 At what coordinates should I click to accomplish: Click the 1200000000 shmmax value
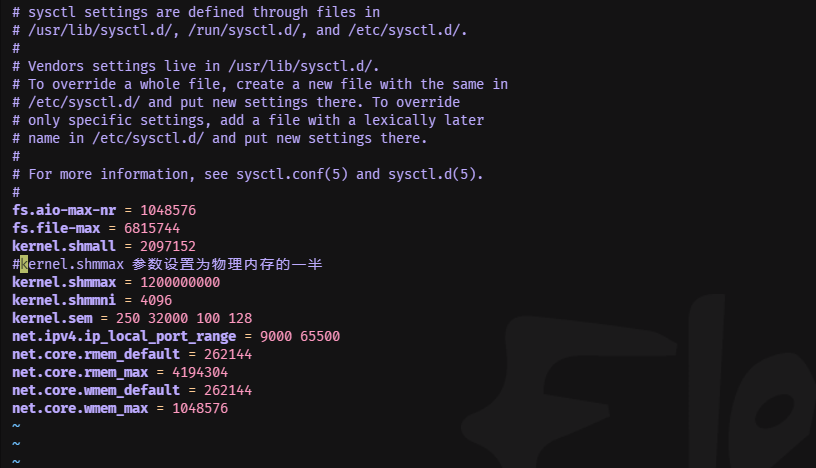tap(180, 282)
